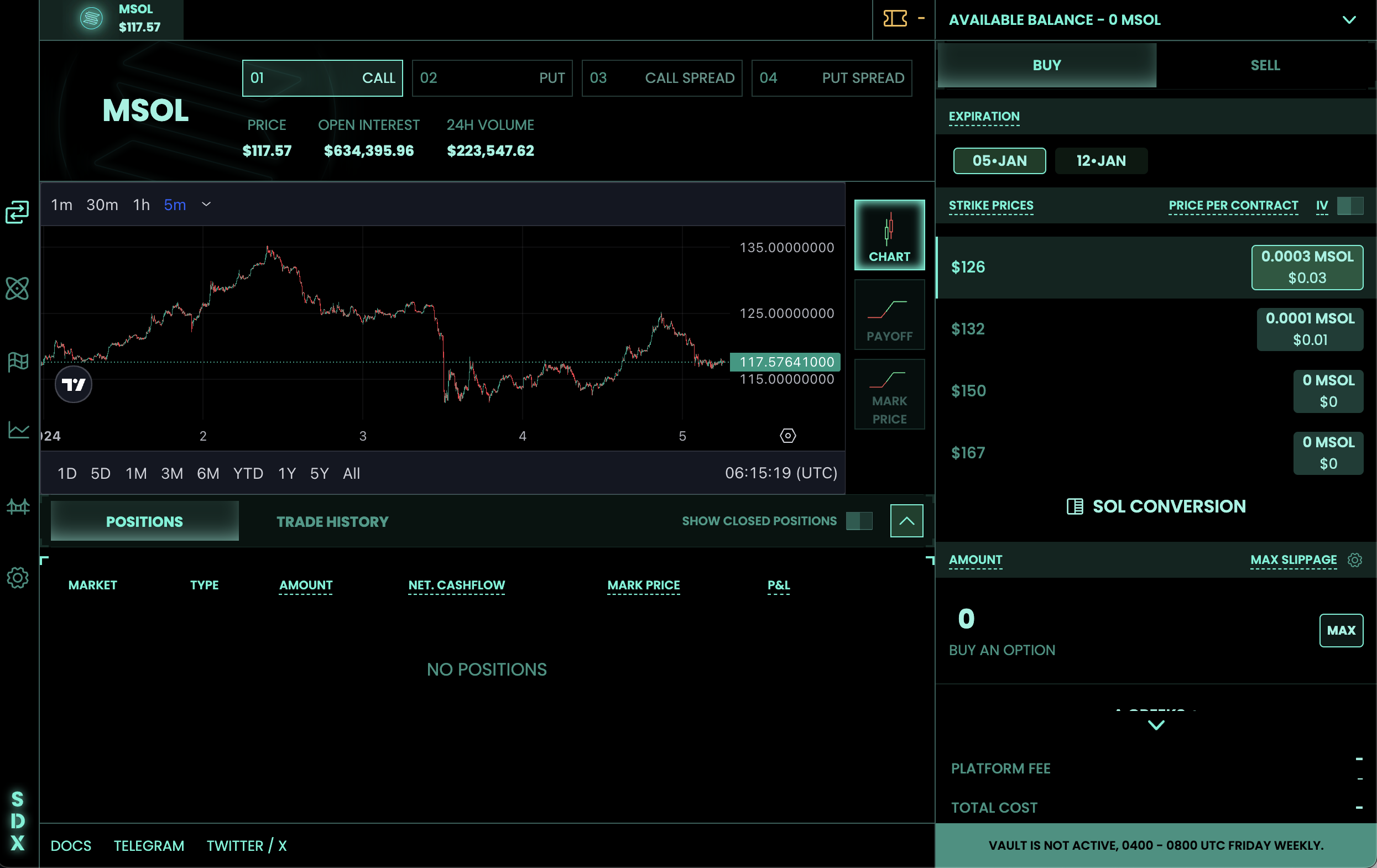Collapse the positions panel with chevron

906,521
